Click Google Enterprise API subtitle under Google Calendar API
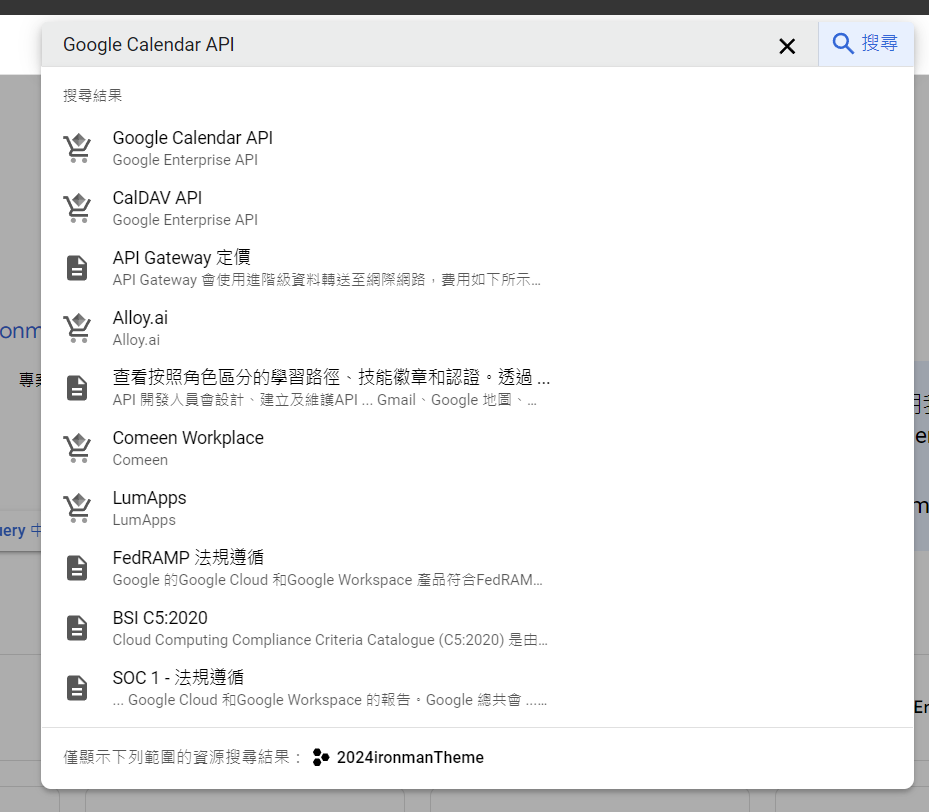 click(185, 160)
